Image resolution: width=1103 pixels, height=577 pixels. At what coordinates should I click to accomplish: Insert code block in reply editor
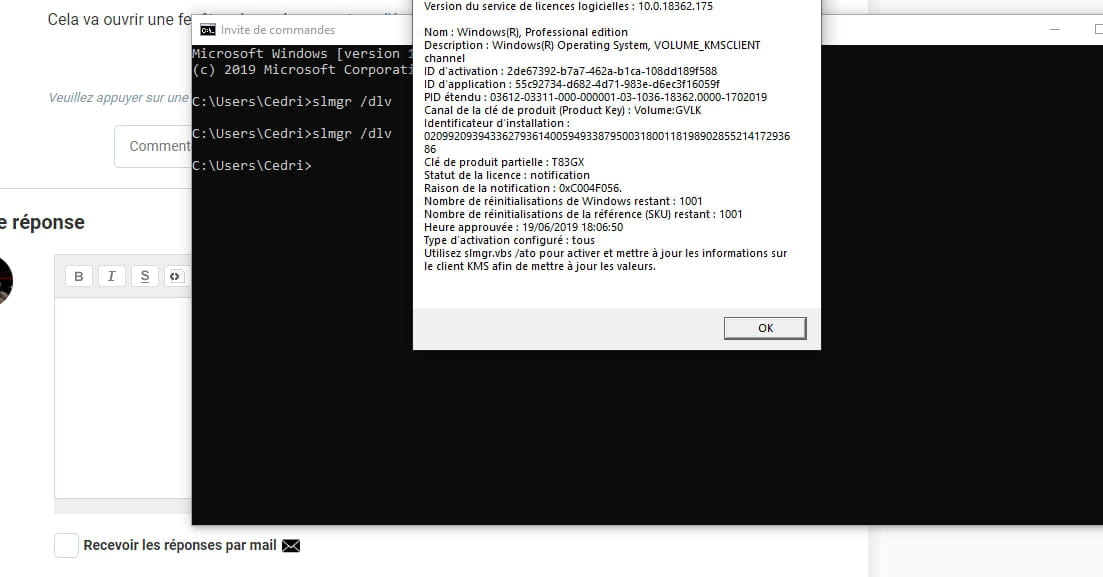point(175,276)
